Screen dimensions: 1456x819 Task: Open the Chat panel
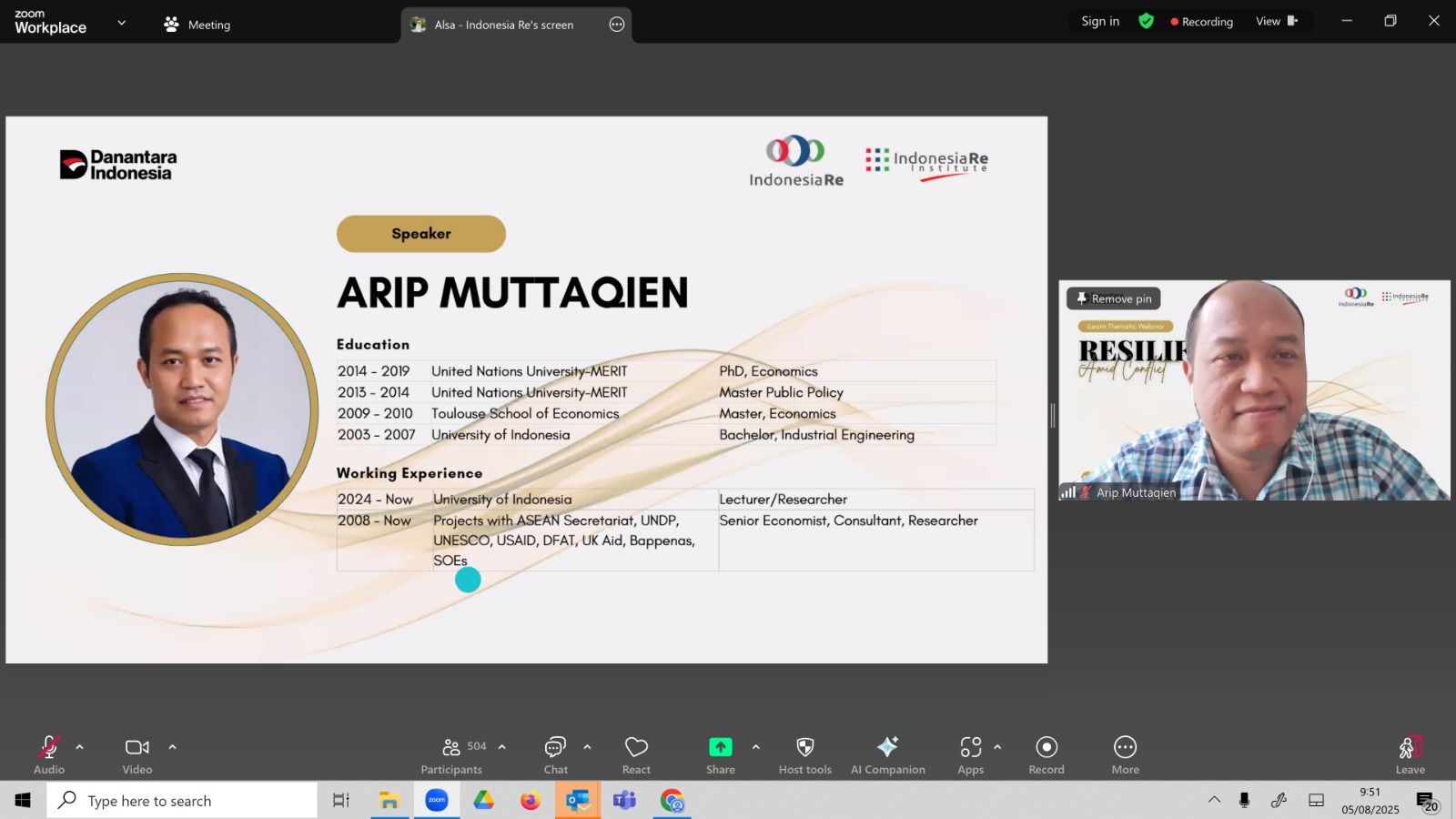coord(556,754)
